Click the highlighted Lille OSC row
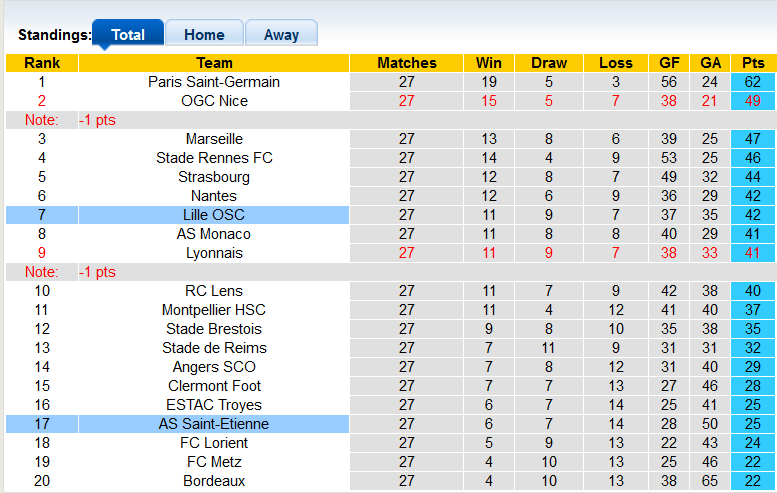This screenshot has height=493, width=777. tap(214, 215)
